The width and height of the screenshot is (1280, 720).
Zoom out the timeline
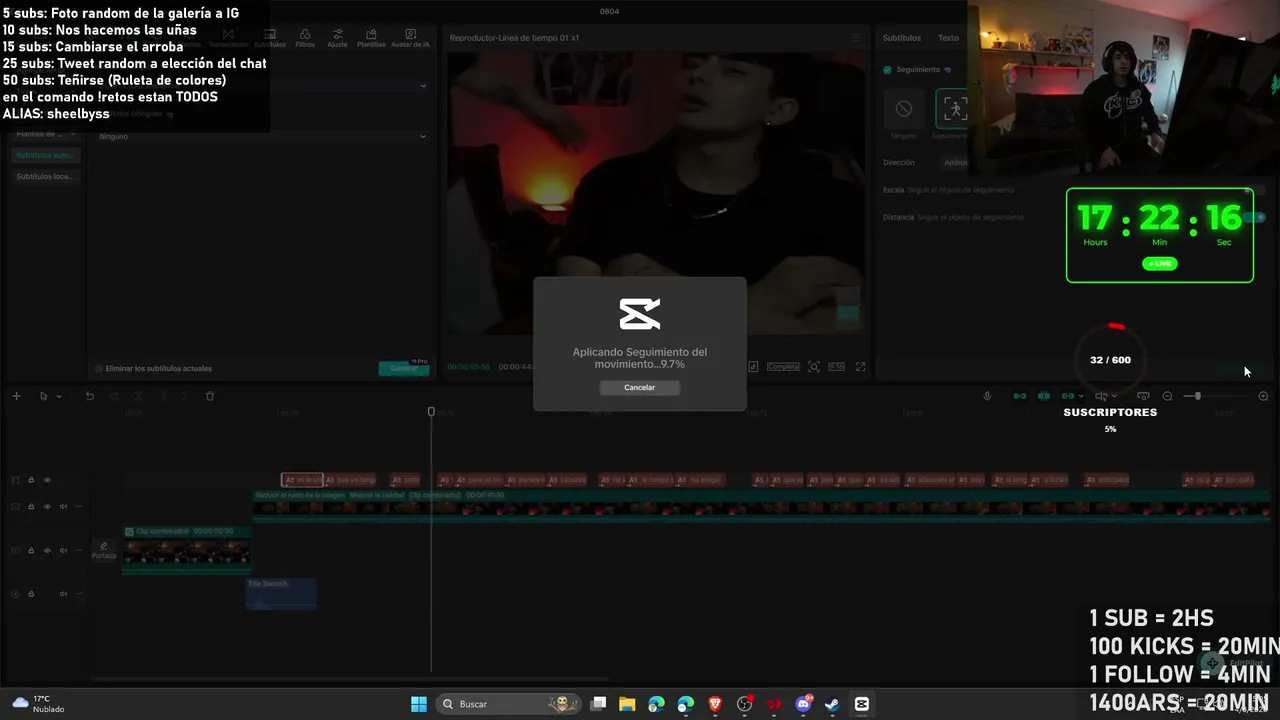point(1167,397)
